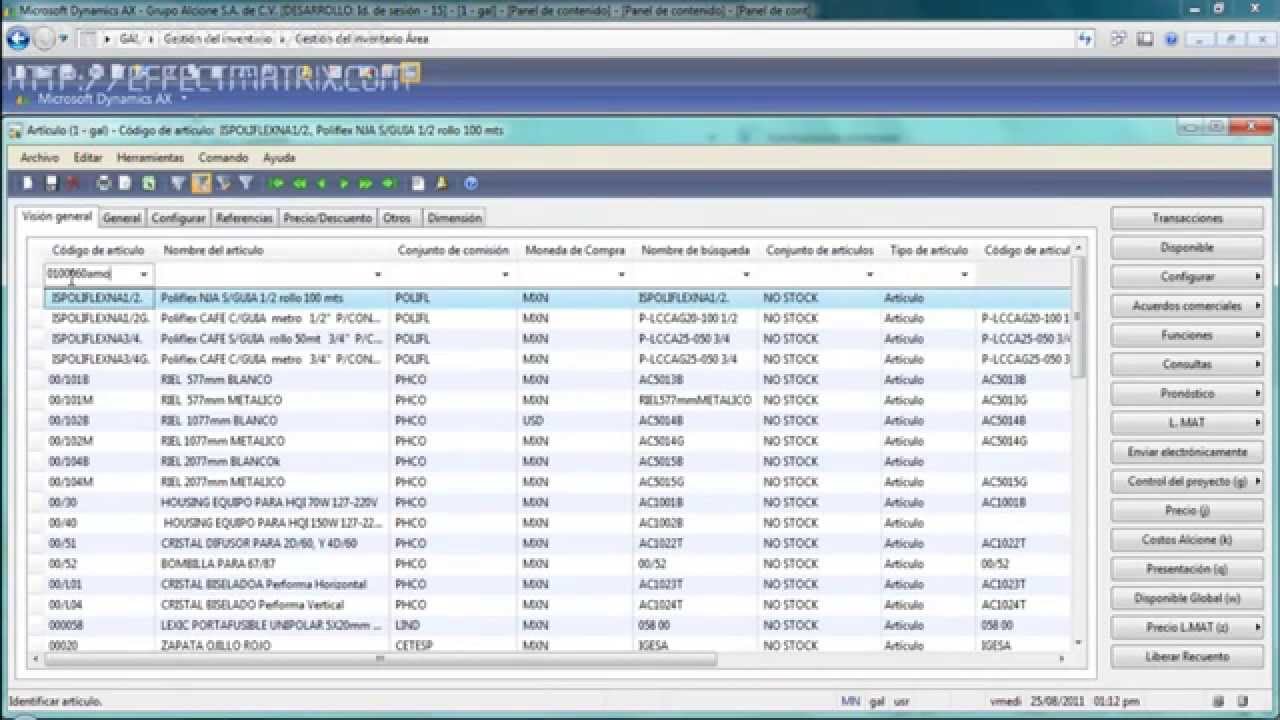Switch to the Precio/Descuento tab

click(327, 218)
